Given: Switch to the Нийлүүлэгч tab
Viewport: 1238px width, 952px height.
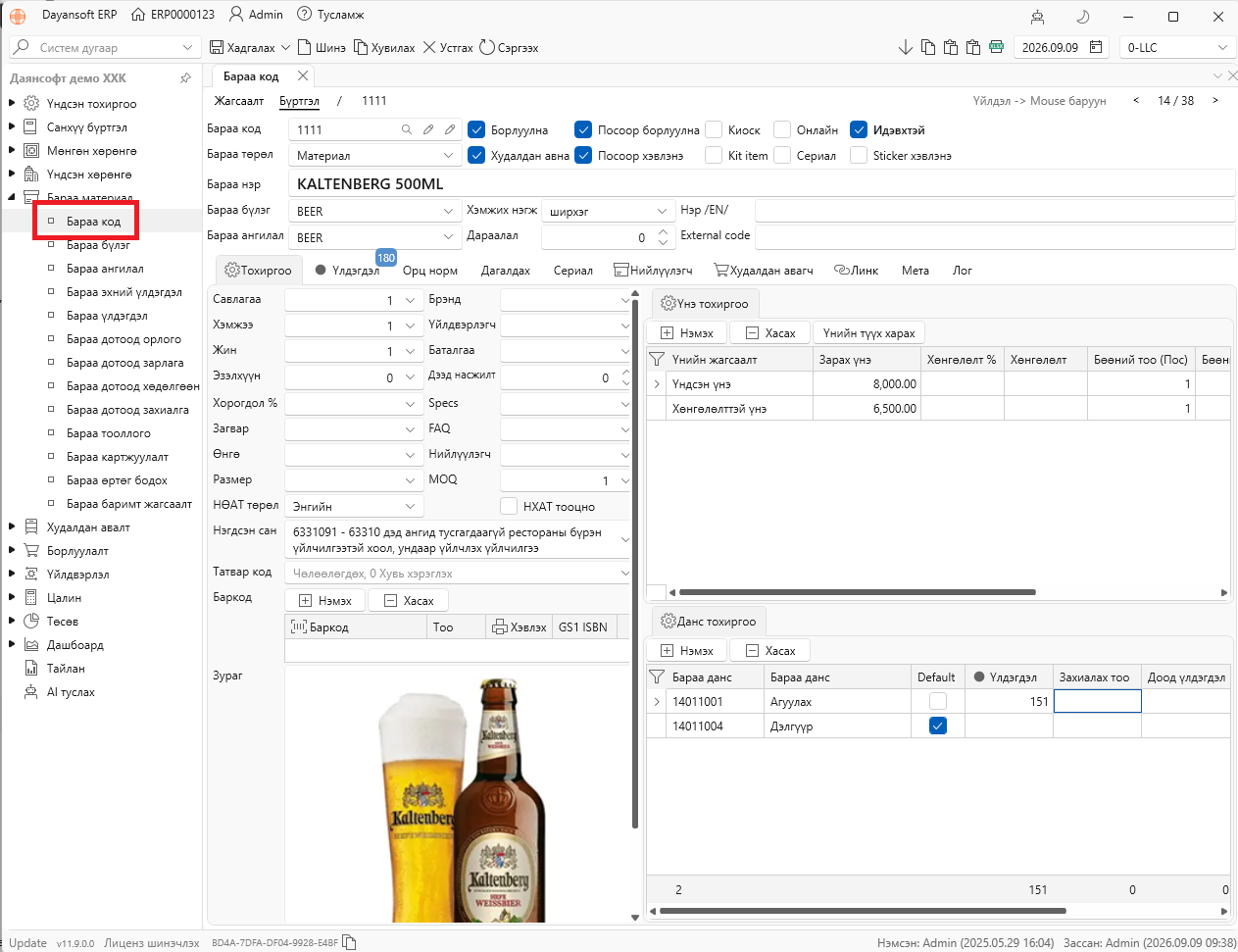Looking at the screenshot, I should point(653,270).
